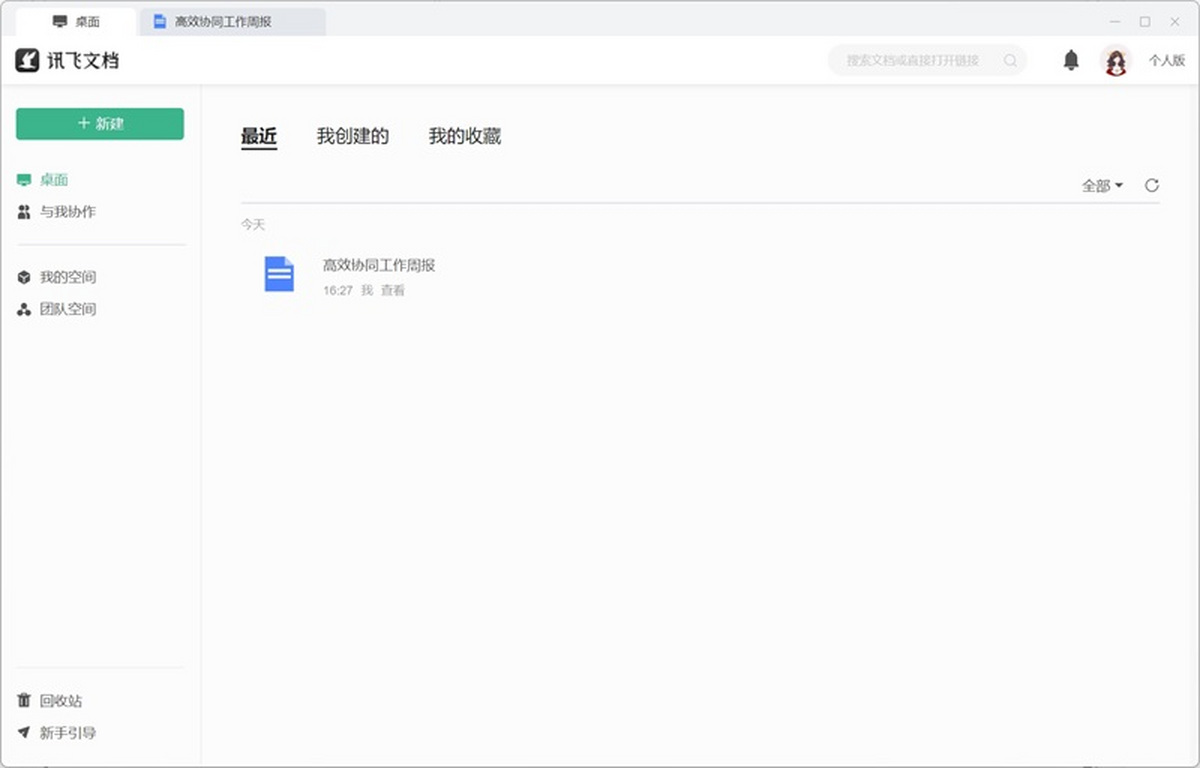Click the 桌面 monitor icon in sidebar
The image size is (1200, 768).
(25, 180)
